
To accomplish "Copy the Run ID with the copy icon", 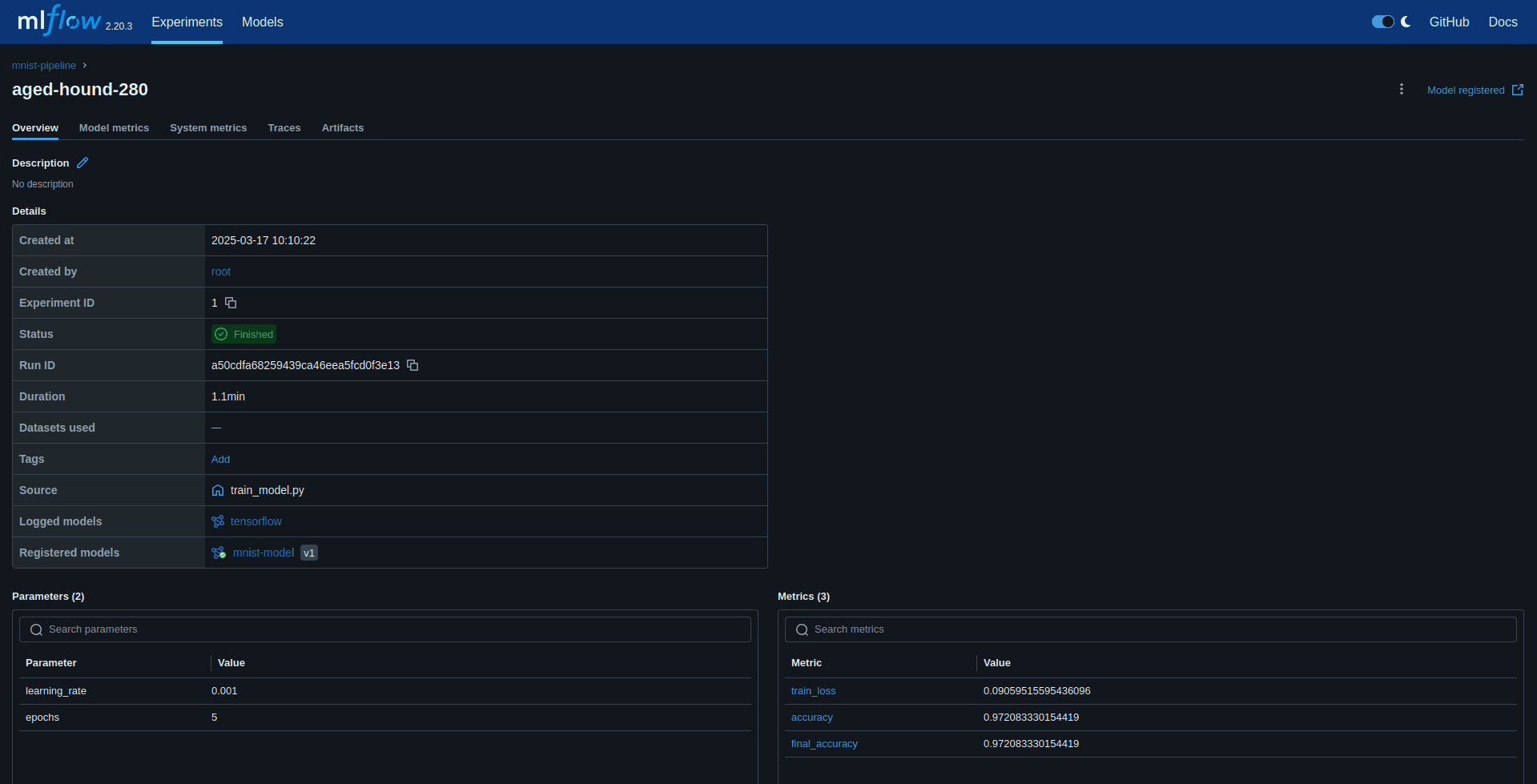I will 412,365.
